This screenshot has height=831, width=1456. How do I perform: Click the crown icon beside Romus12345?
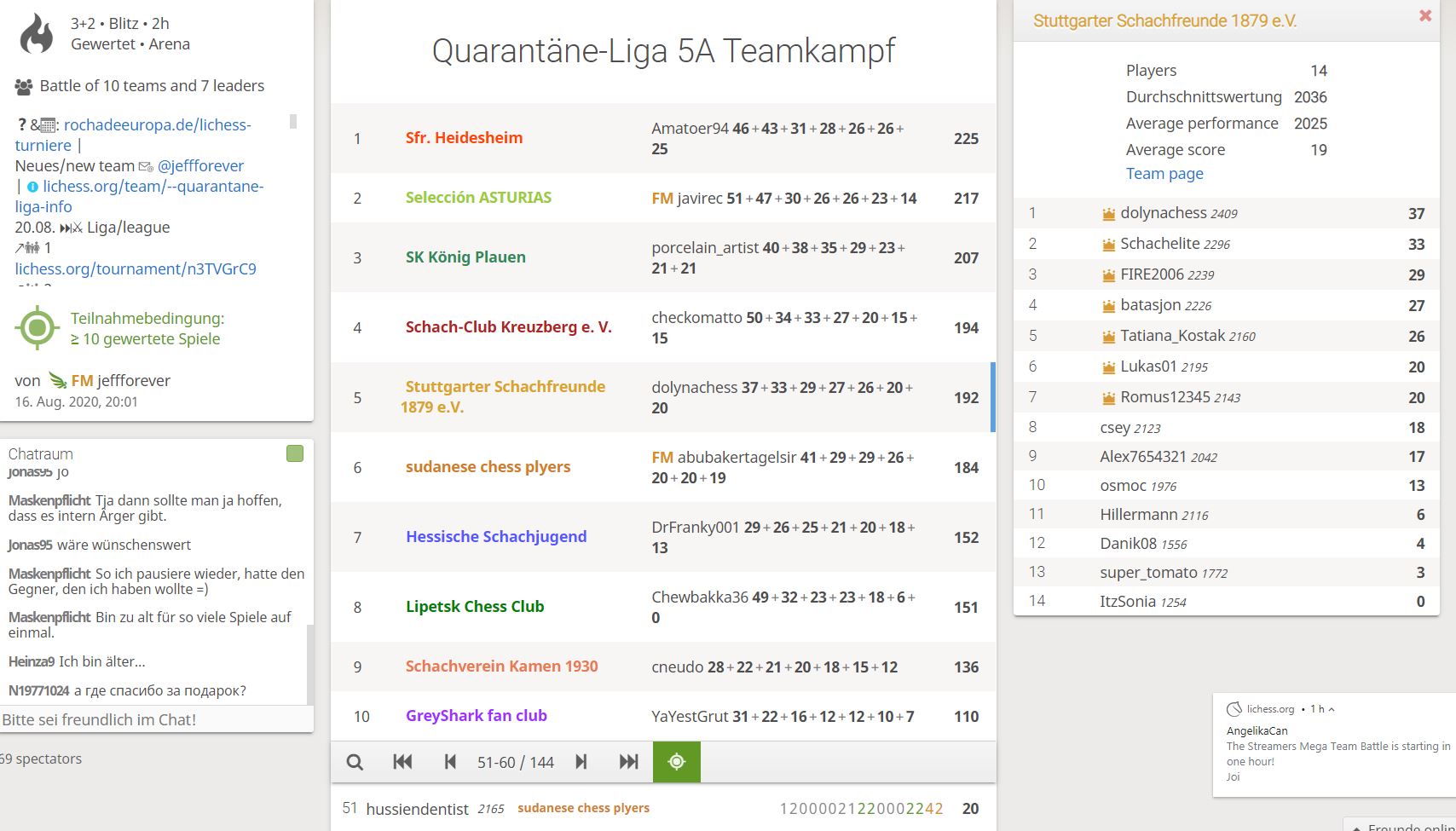(1108, 398)
